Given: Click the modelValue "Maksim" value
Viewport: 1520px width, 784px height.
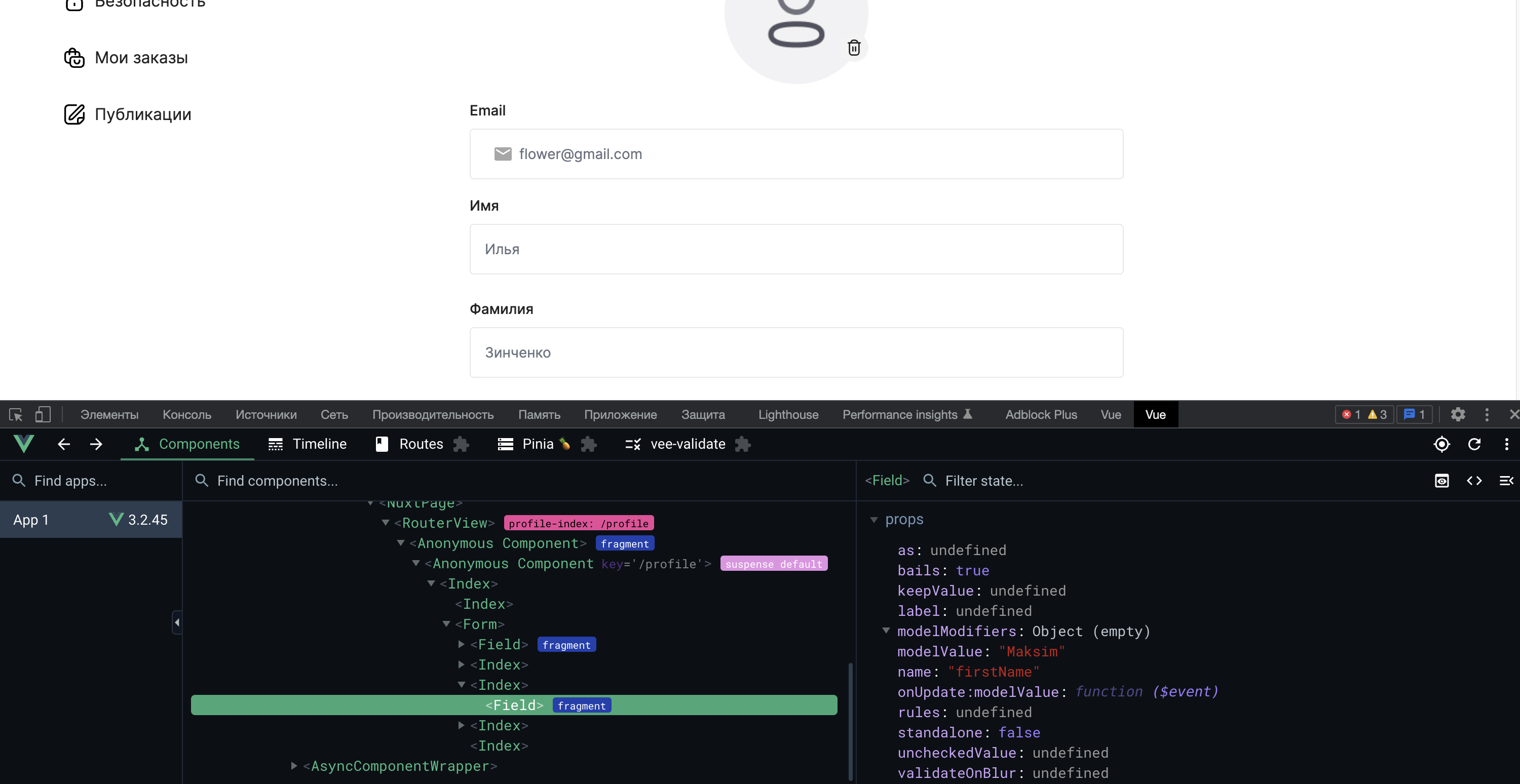Looking at the screenshot, I should (x=1032, y=651).
